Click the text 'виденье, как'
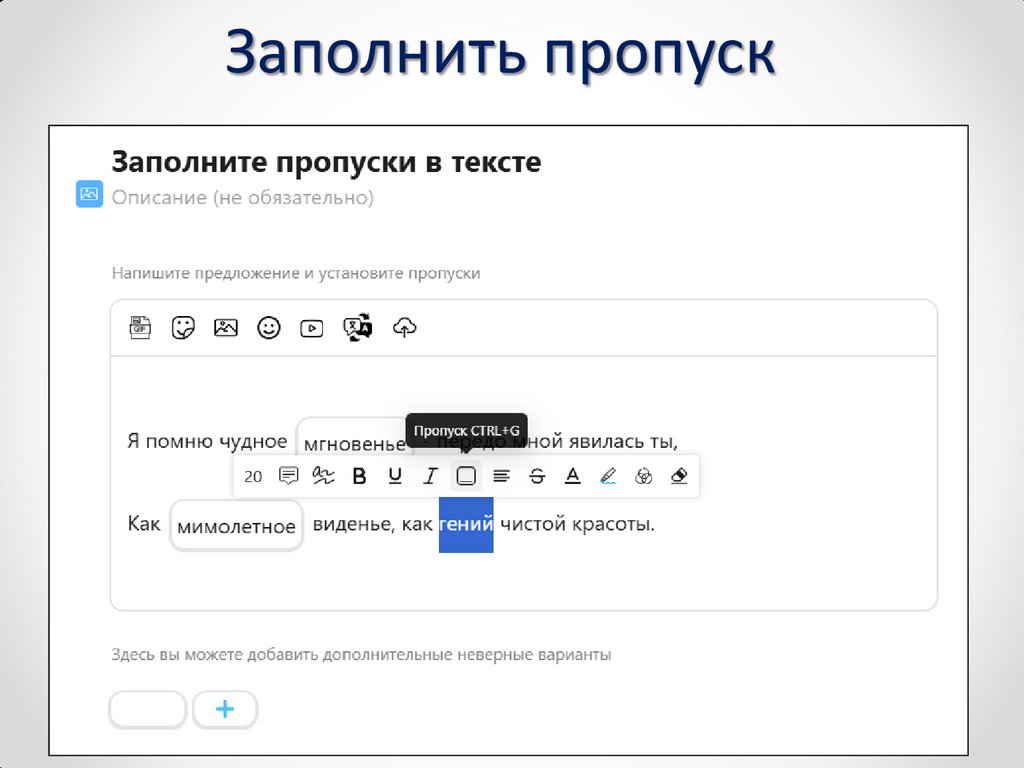1024x768 pixels. click(x=372, y=524)
